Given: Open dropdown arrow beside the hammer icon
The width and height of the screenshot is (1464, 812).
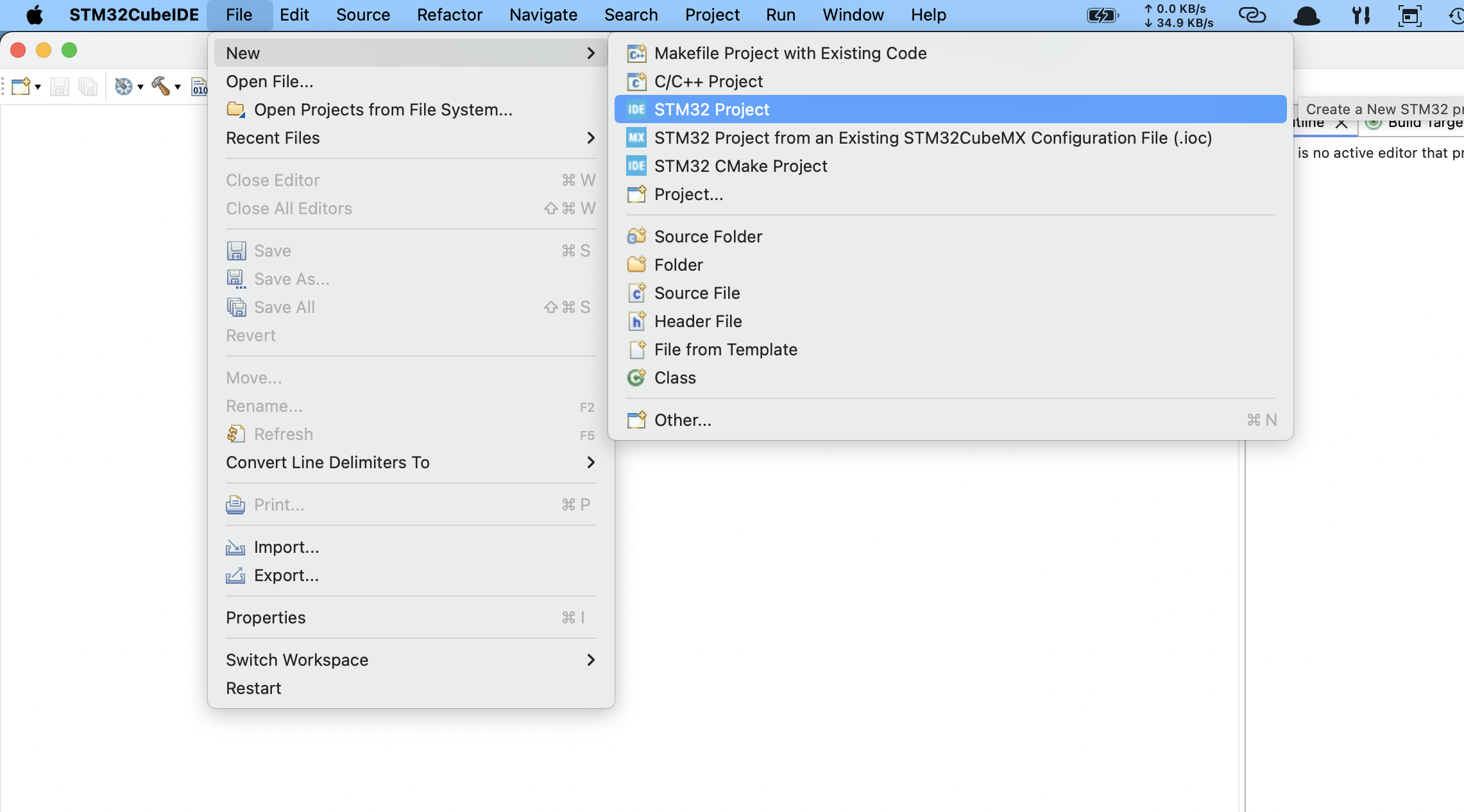Looking at the screenshot, I should [x=178, y=87].
